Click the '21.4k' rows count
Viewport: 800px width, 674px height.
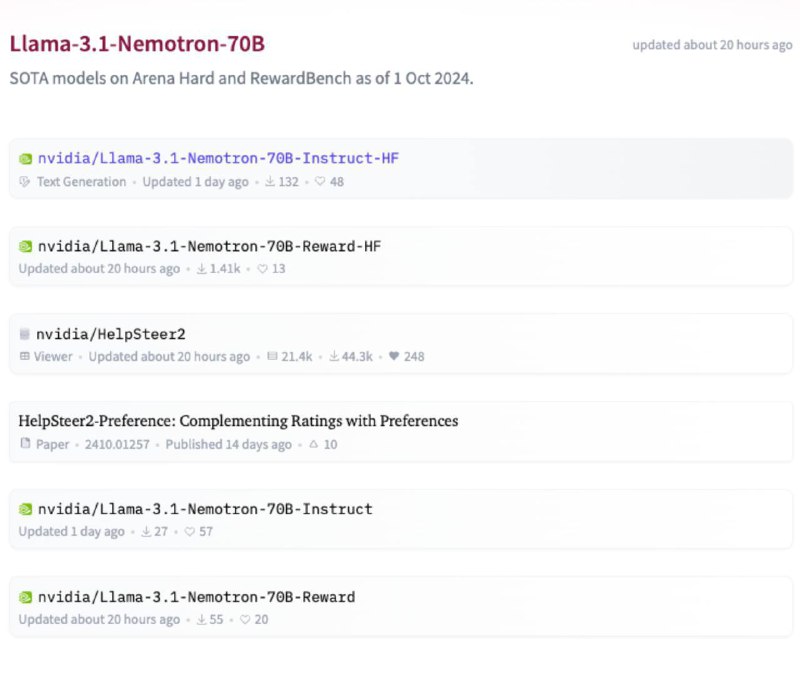pos(296,356)
